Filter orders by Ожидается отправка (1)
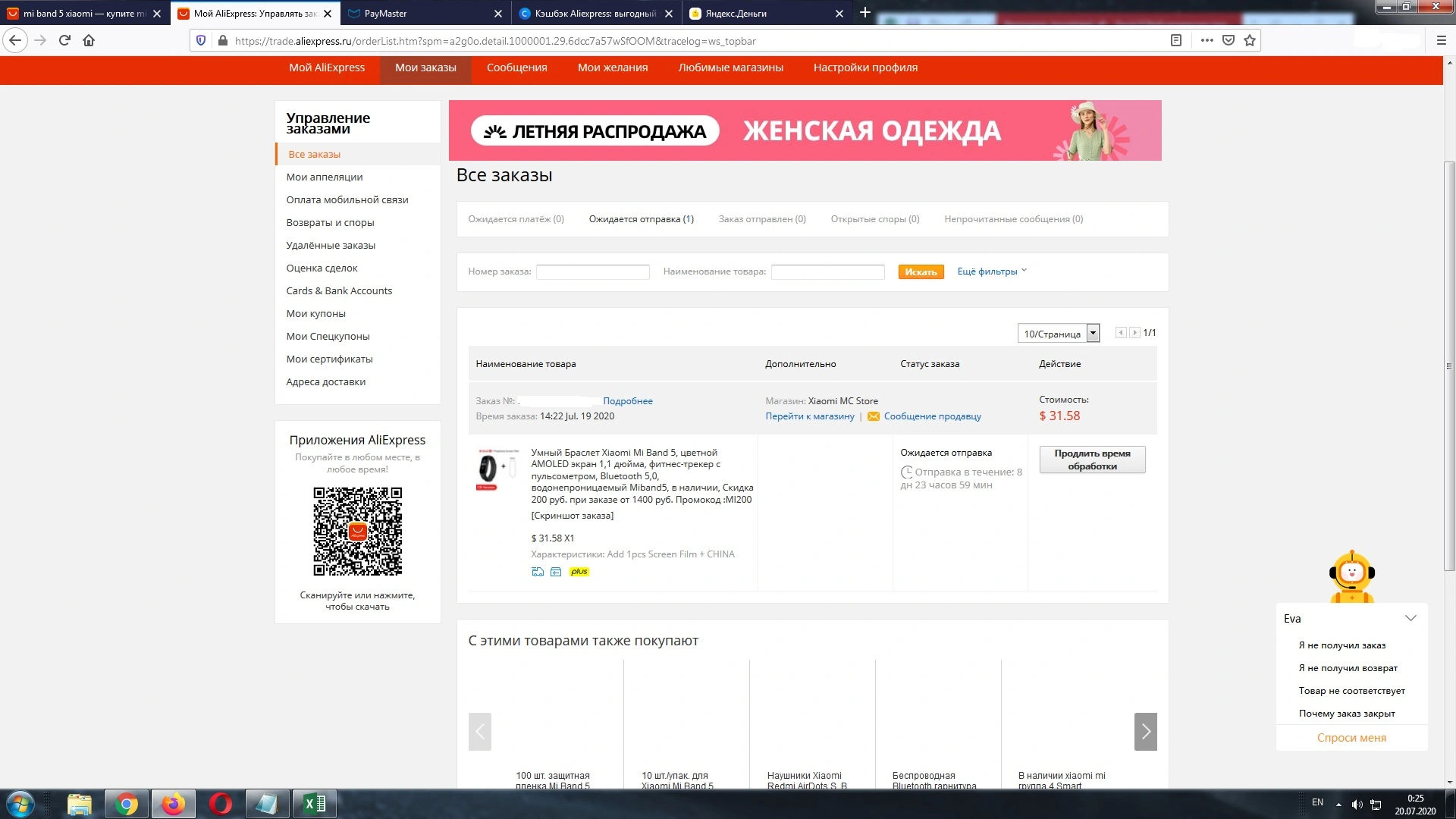1456x819 pixels. [642, 219]
